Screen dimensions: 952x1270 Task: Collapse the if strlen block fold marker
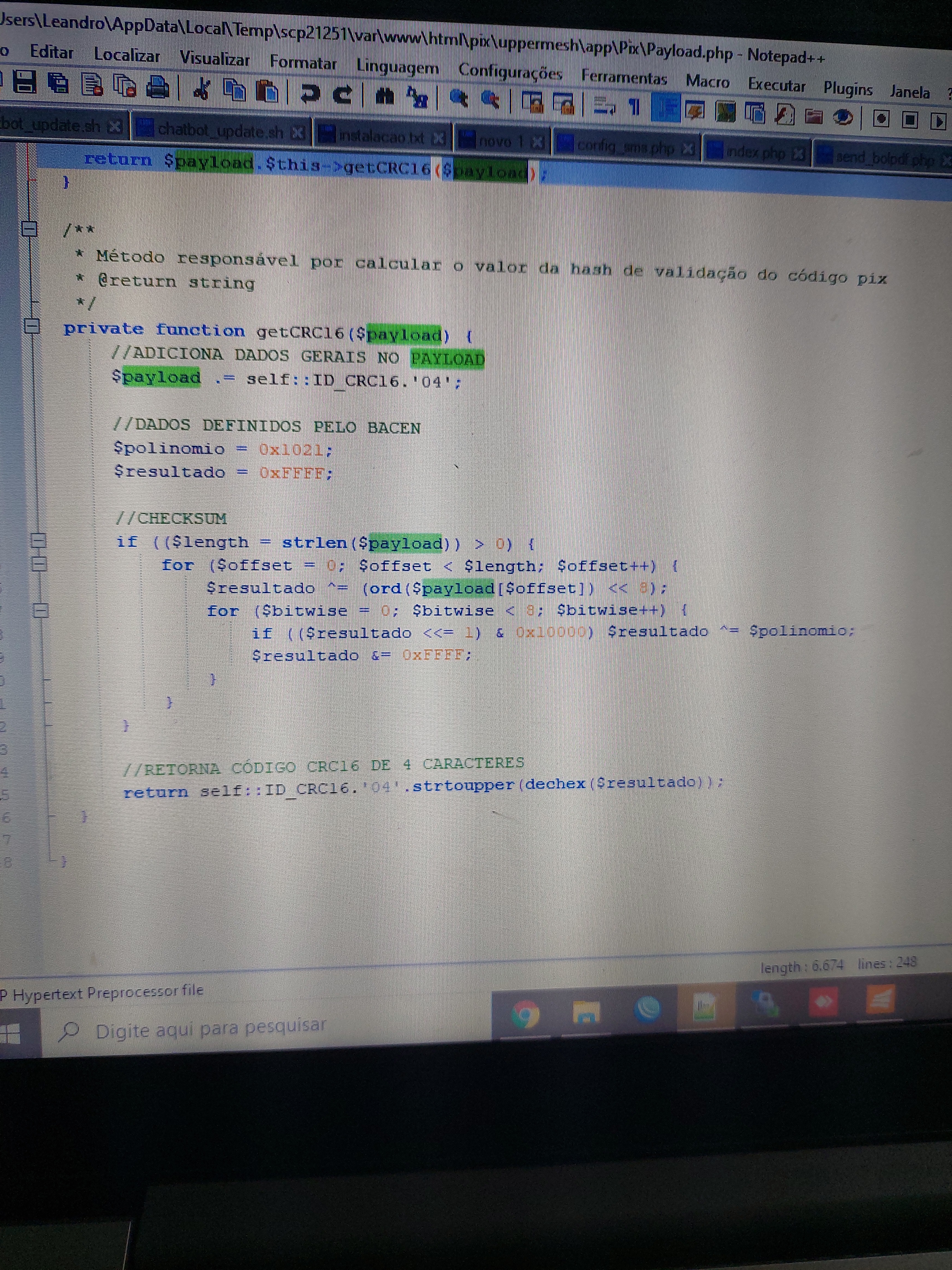(38, 541)
